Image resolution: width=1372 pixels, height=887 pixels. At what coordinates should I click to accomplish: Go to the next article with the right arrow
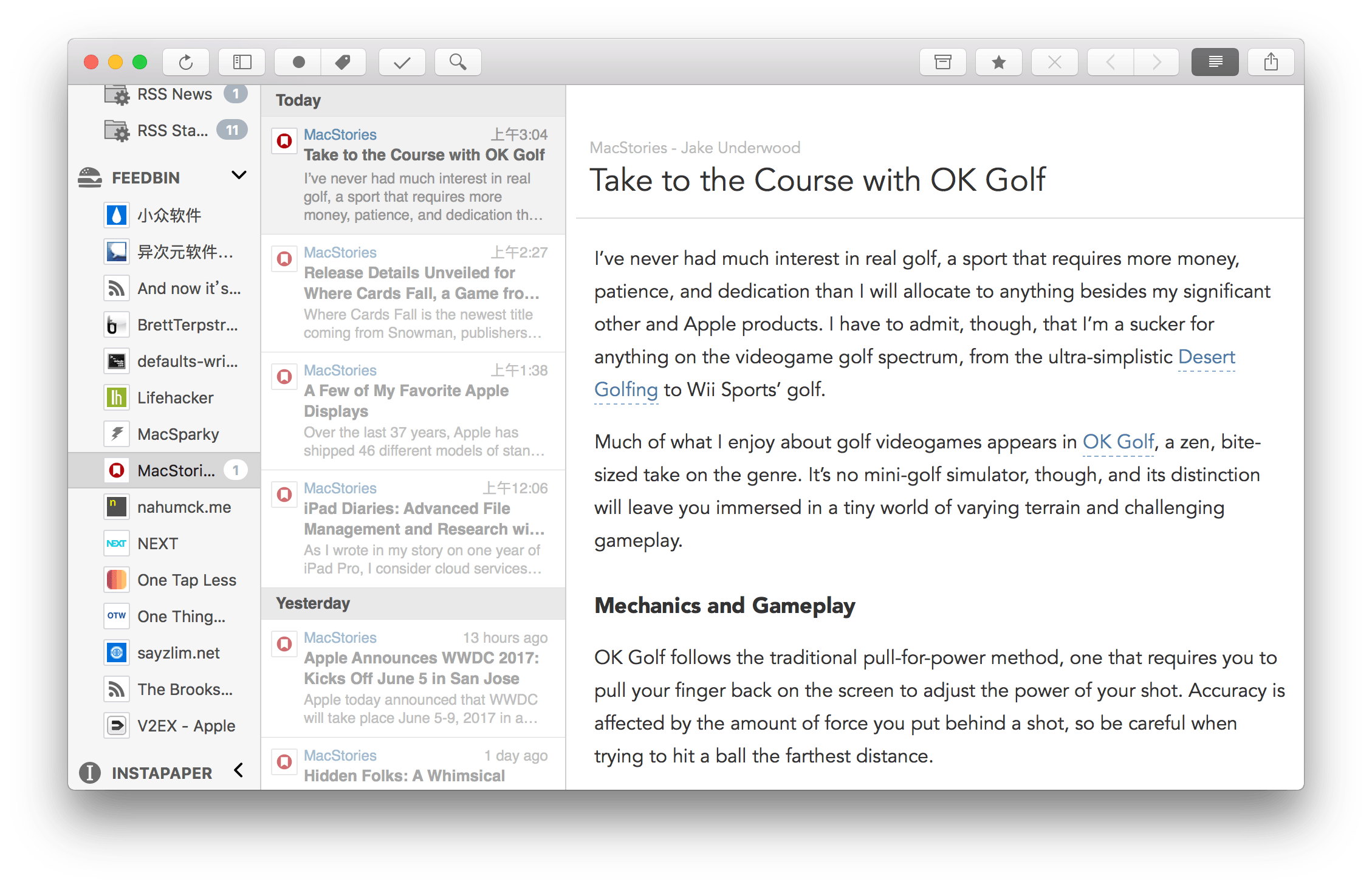1156,62
